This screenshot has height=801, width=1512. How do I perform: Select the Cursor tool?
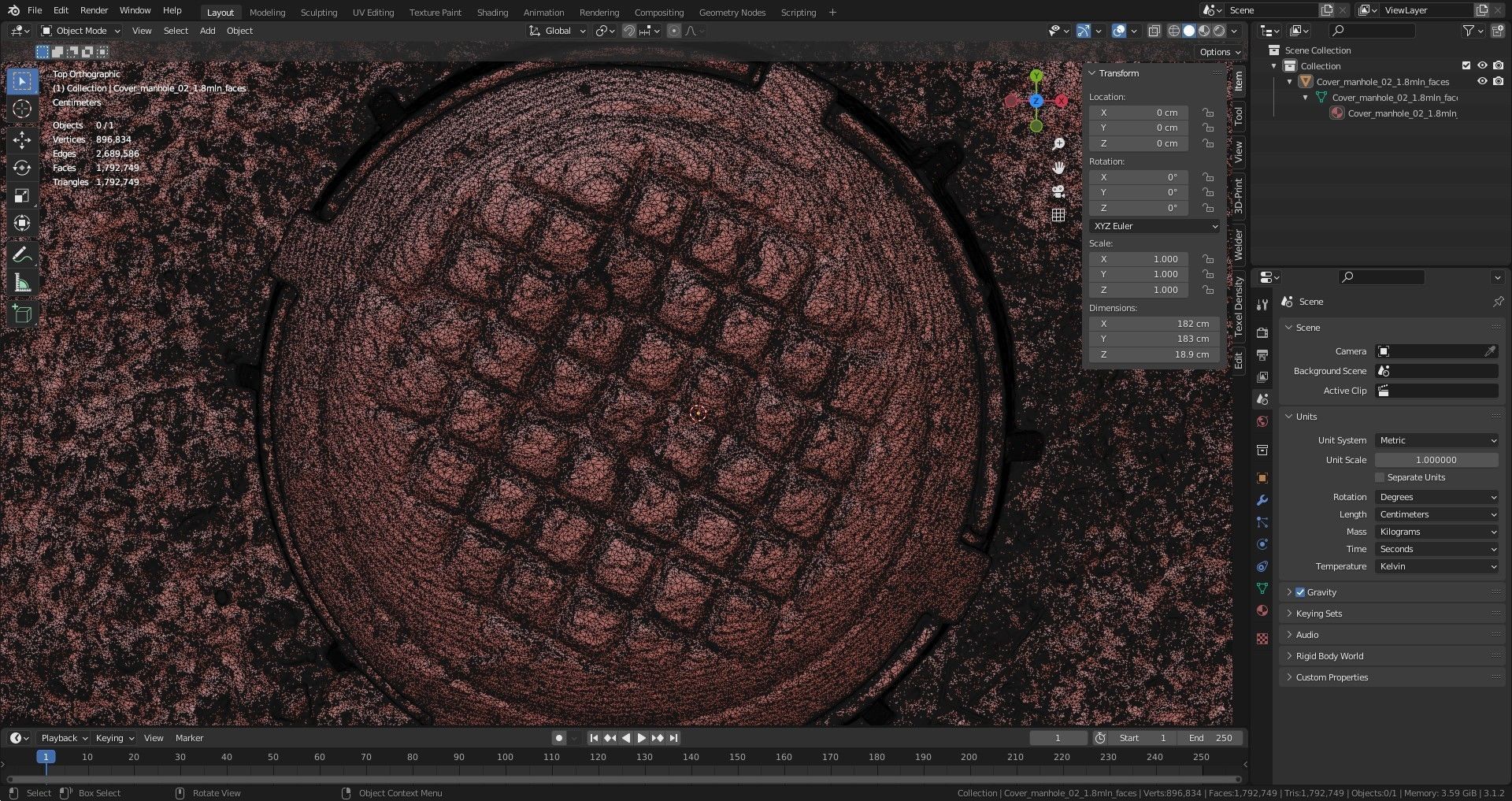tap(22, 109)
